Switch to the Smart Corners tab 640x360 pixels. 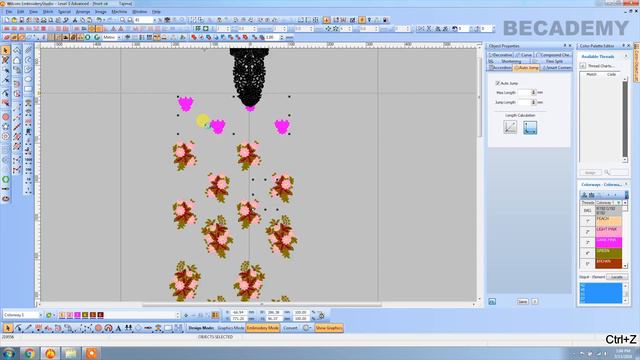[557, 68]
